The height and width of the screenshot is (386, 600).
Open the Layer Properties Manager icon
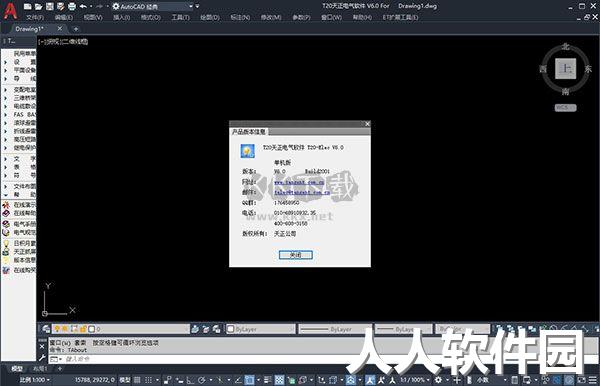click(x=46, y=329)
